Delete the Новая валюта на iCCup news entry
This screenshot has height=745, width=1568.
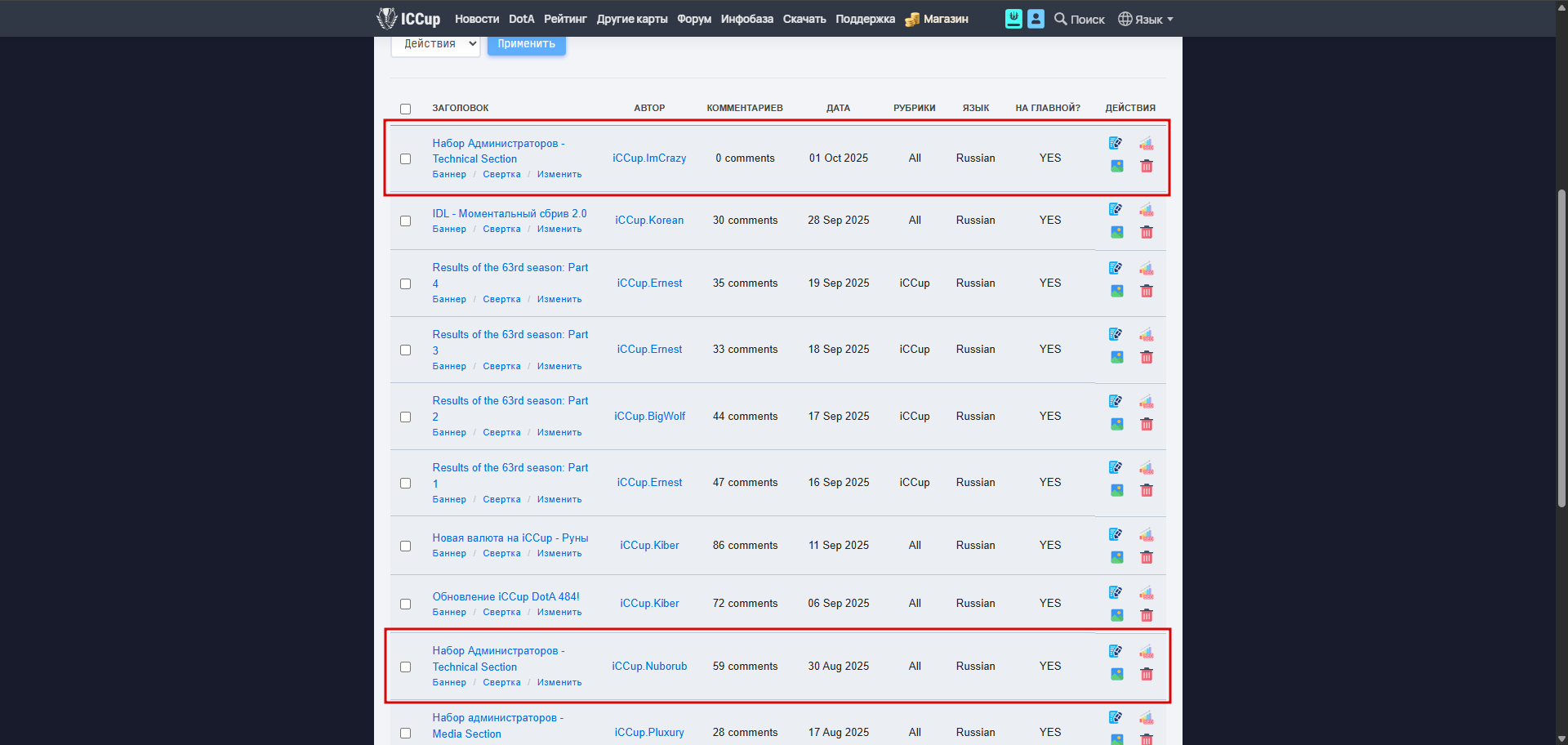tap(1147, 558)
